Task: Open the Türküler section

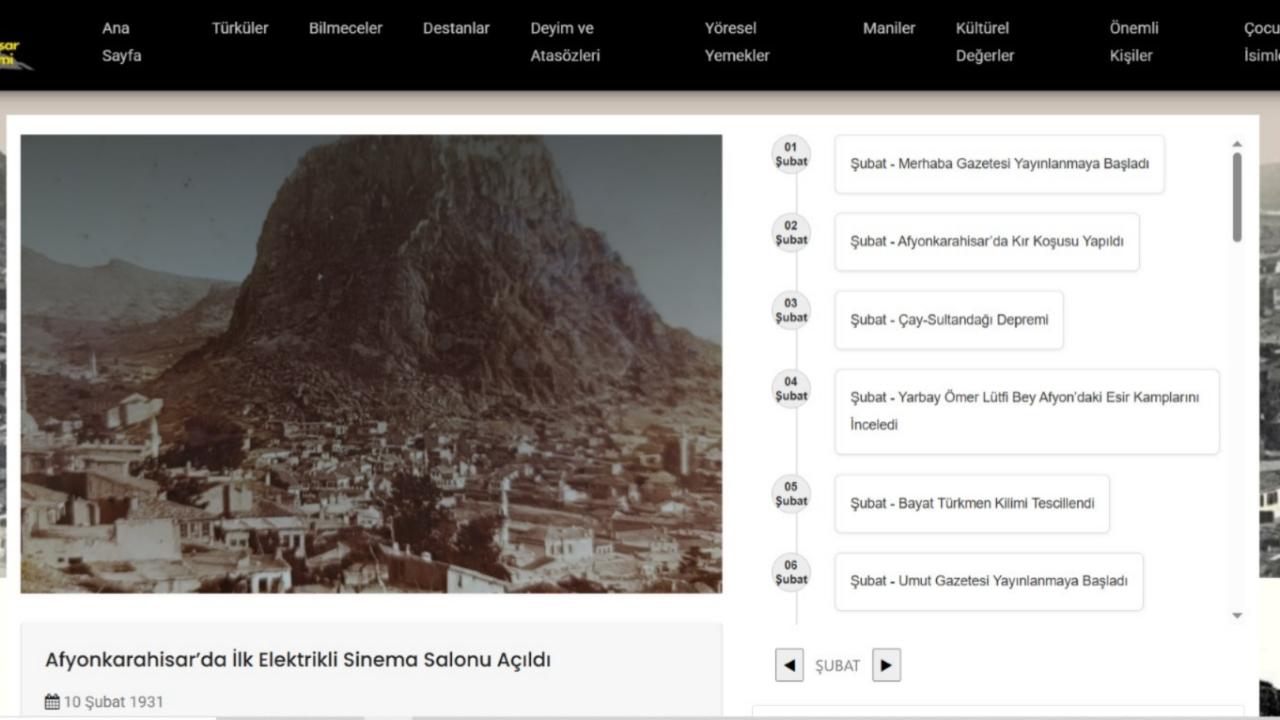Action: coord(239,28)
